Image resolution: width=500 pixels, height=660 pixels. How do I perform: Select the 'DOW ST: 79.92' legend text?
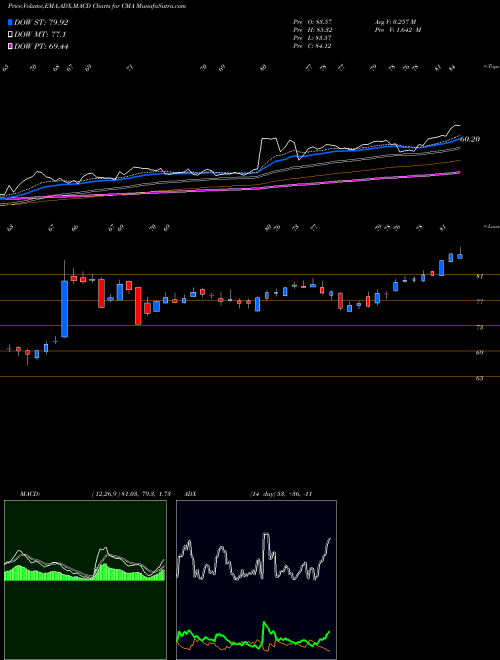[41, 23]
